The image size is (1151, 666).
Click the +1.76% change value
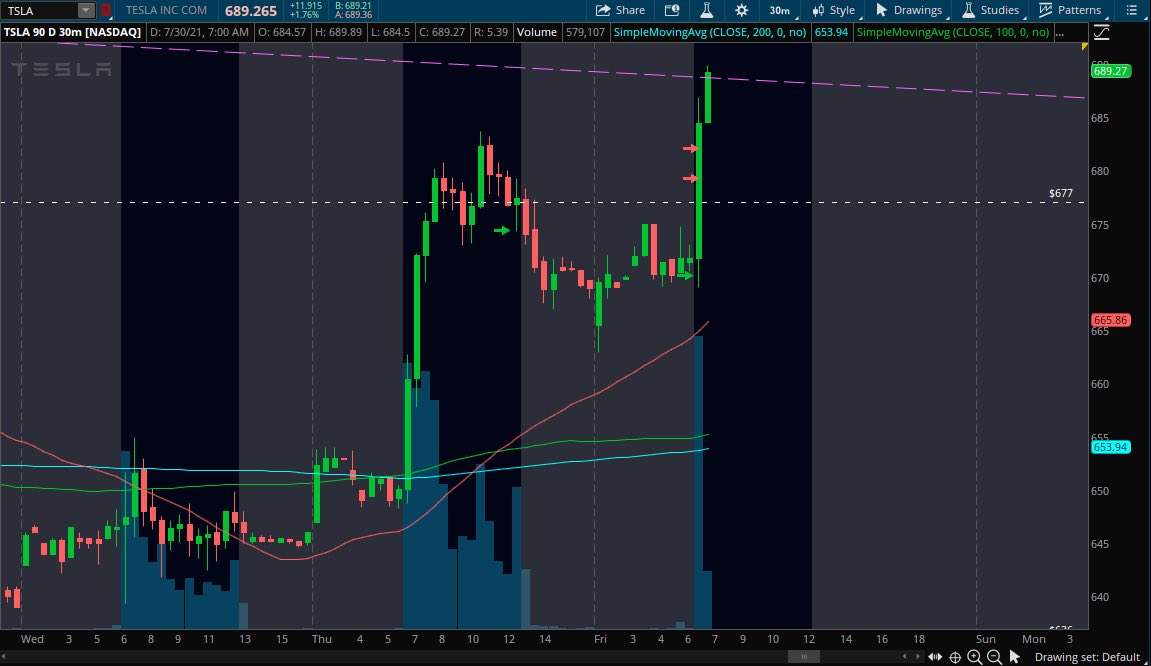[x=305, y=15]
